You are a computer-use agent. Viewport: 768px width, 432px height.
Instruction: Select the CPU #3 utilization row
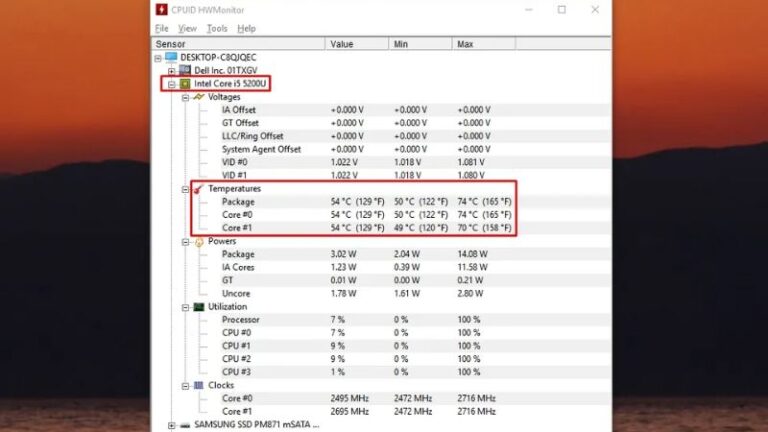[382, 372]
